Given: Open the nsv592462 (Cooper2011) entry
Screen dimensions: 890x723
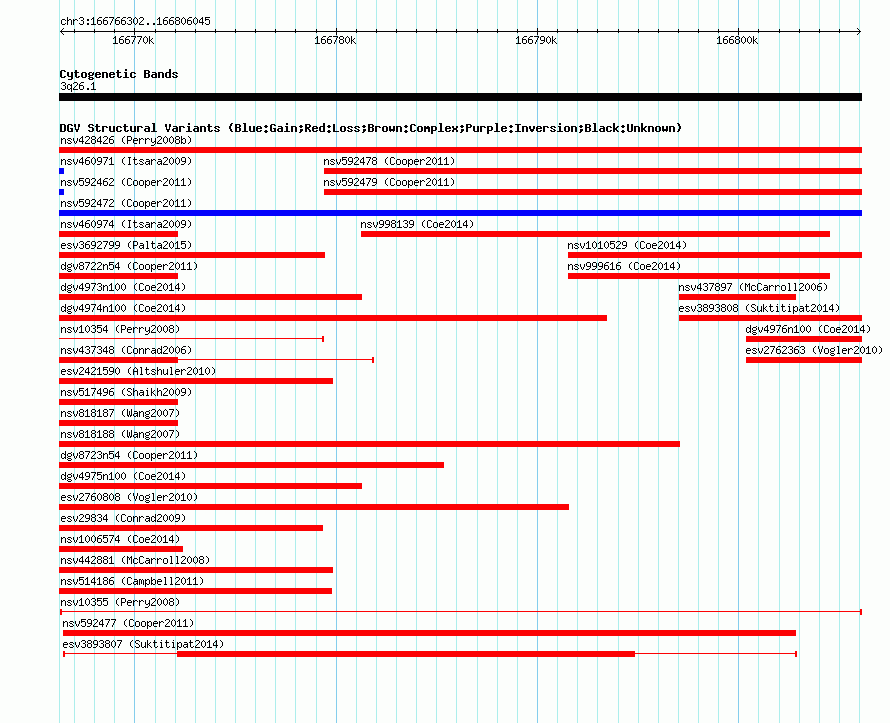Looking at the screenshot, I should coord(126,182).
